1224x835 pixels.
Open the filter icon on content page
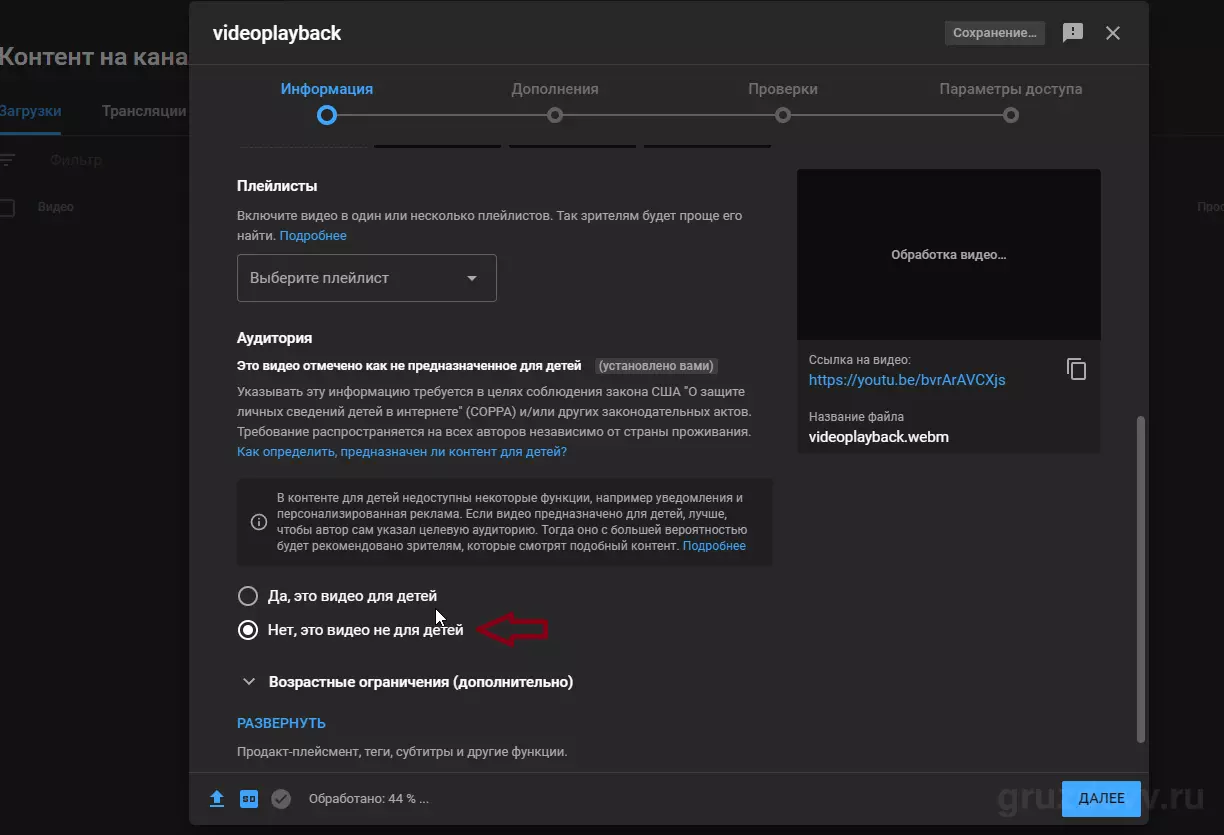coord(7,160)
